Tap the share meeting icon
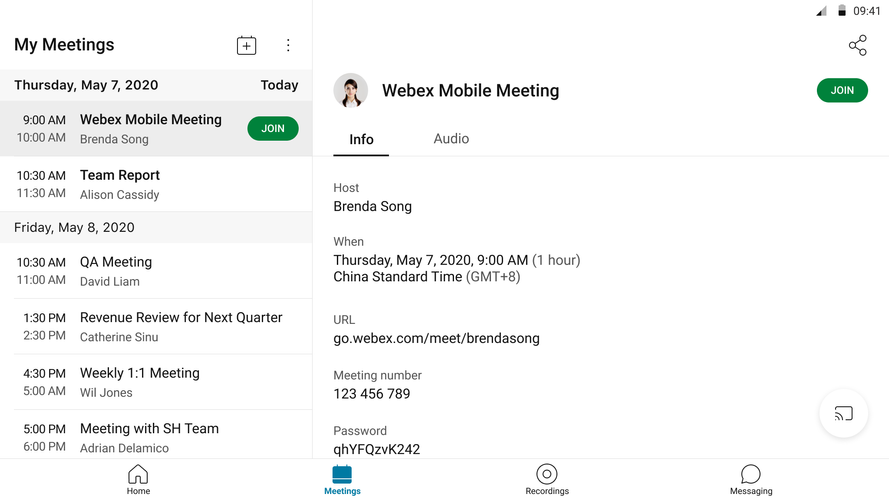The width and height of the screenshot is (889, 500). point(857,45)
